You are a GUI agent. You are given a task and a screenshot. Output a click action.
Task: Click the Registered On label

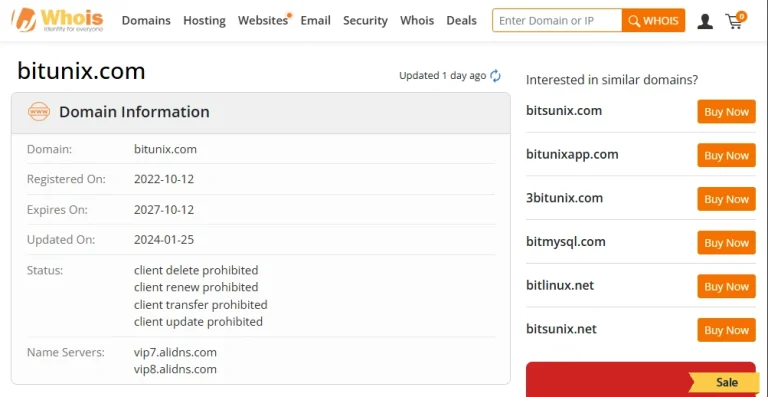[x=66, y=179]
